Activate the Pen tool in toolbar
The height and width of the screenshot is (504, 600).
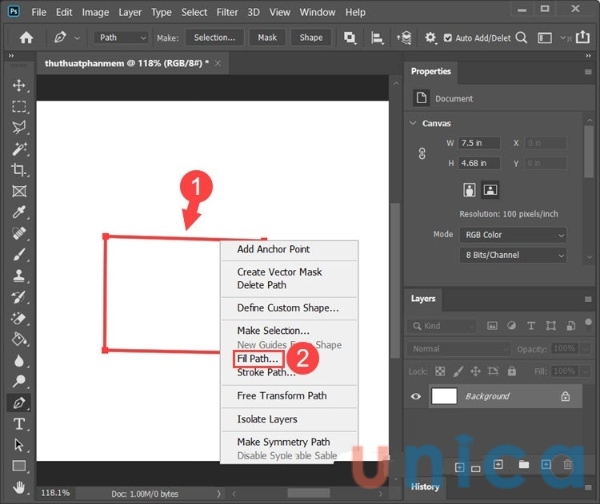[19, 403]
